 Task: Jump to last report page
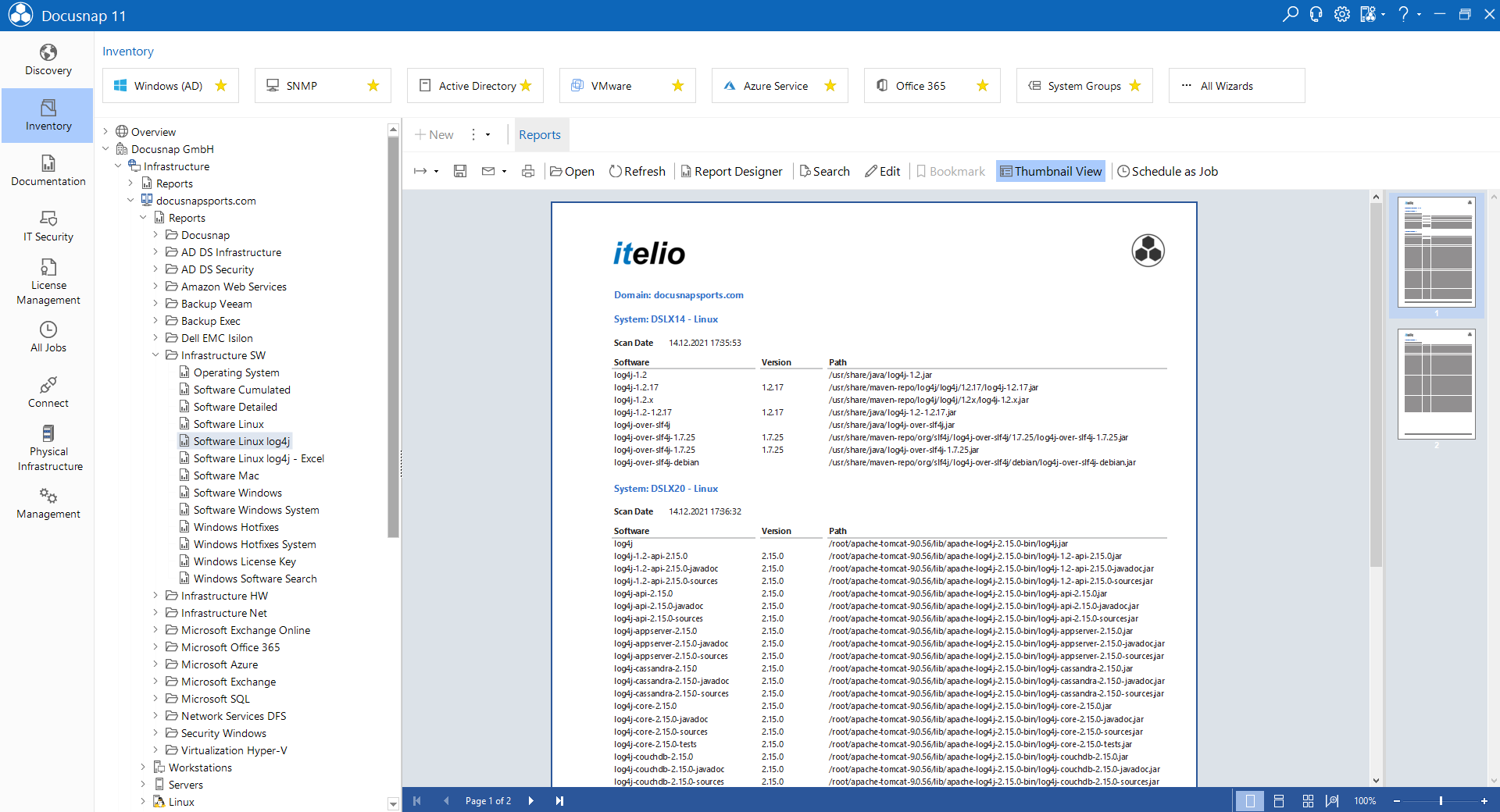[x=559, y=800]
